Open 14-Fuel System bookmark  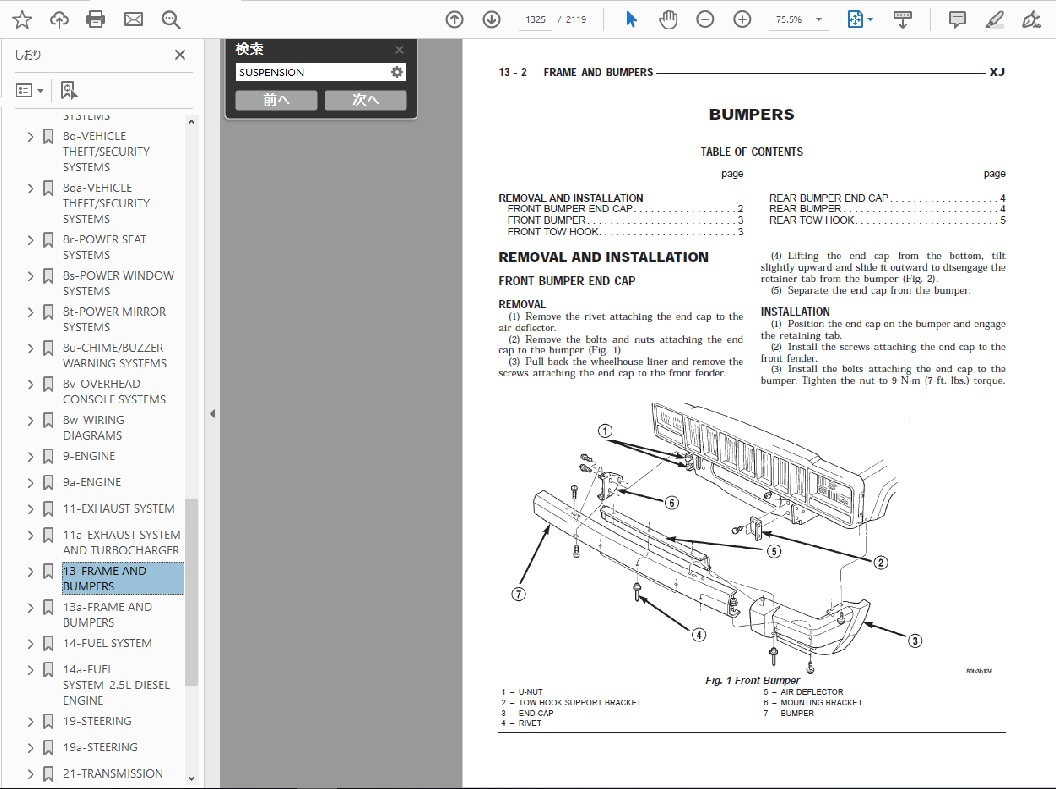[107, 643]
